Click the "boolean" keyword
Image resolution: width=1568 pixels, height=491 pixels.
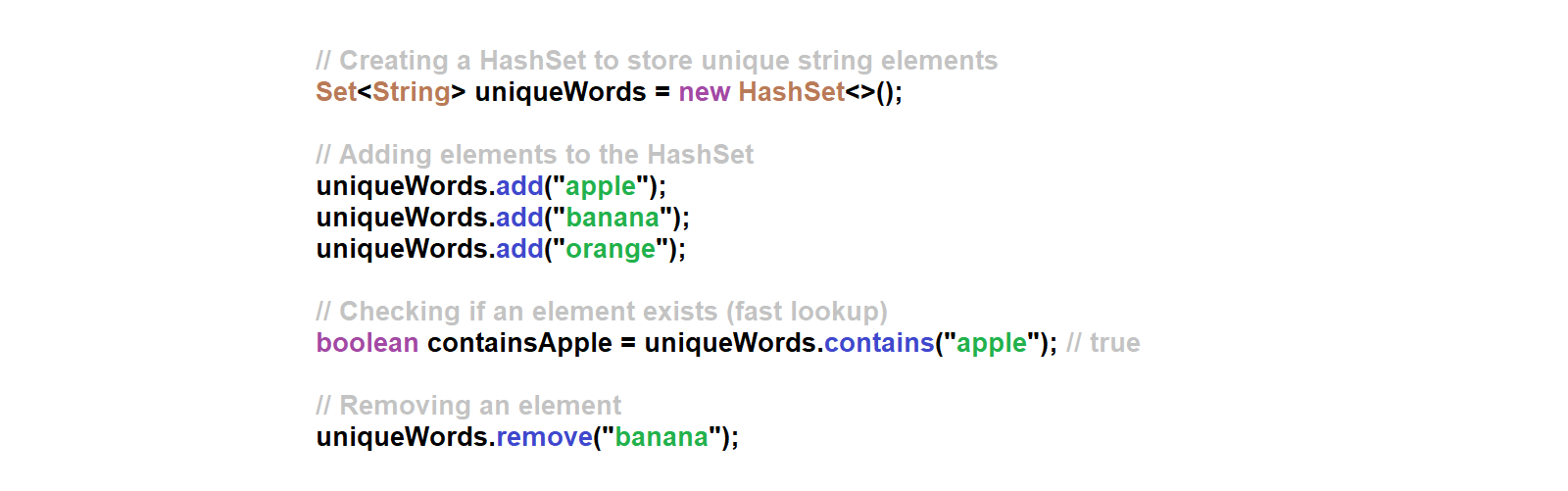[x=367, y=343]
